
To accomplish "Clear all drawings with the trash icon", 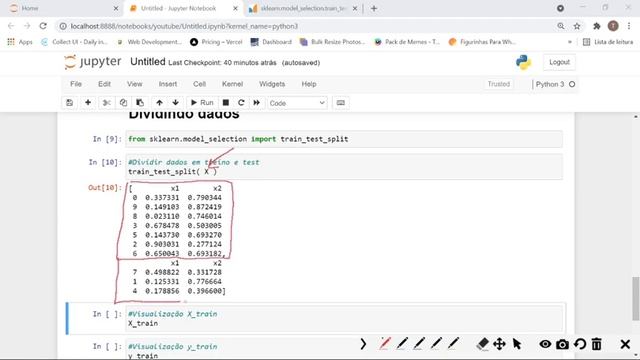I will (597, 344).
